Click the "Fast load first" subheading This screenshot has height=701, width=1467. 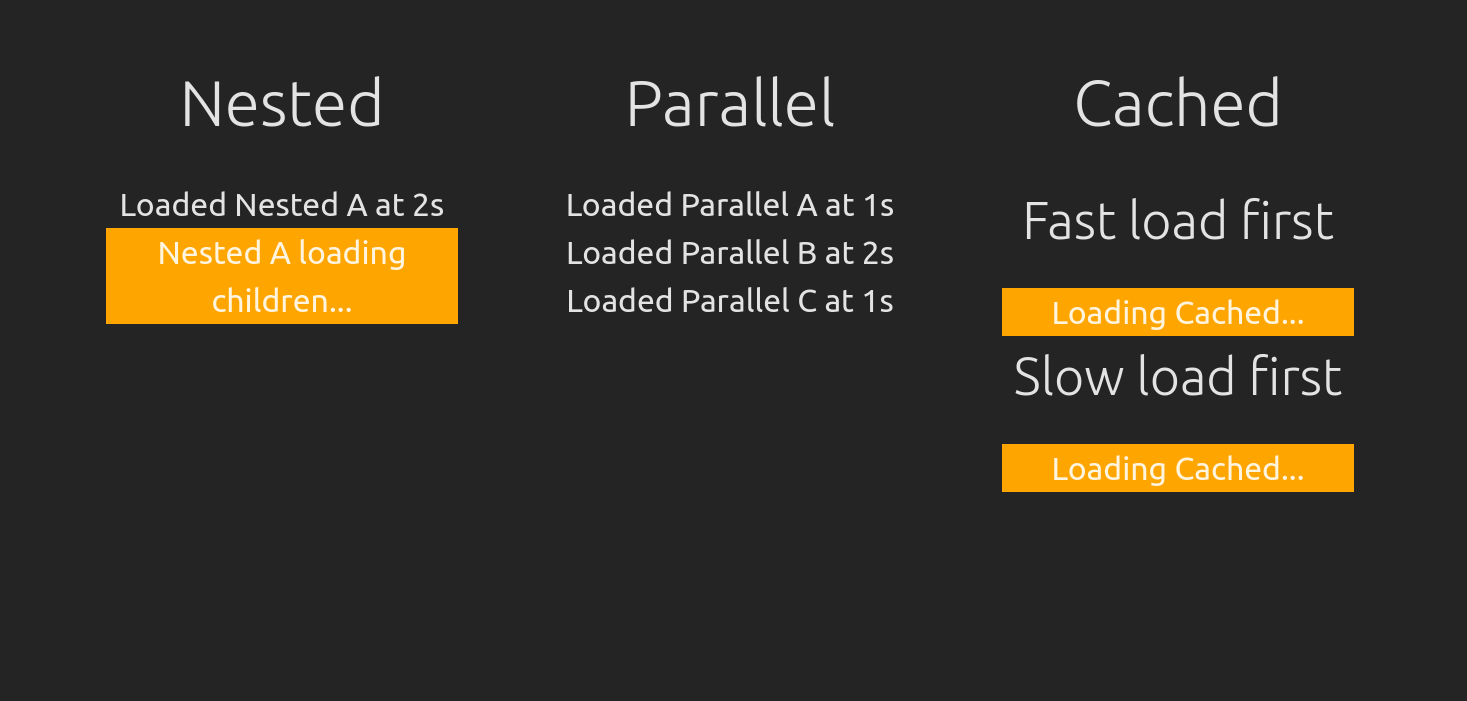[x=1177, y=221]
